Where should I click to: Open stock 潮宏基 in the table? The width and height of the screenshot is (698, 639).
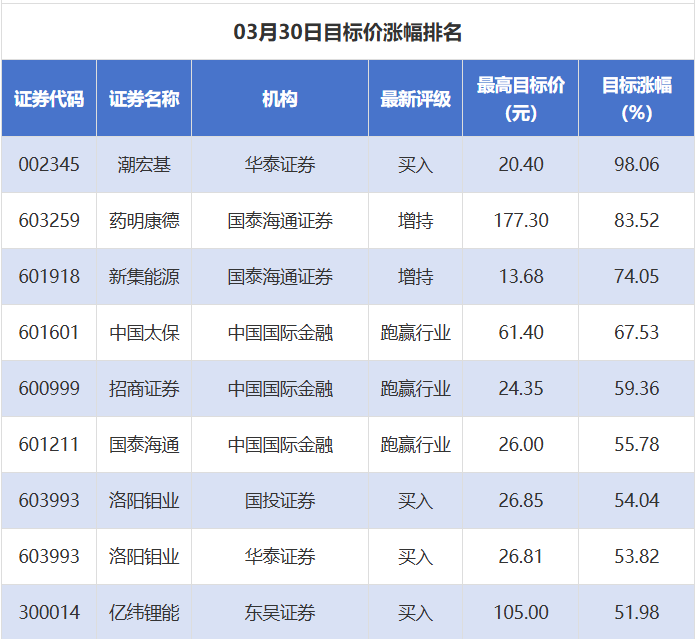tap(144, 164)
